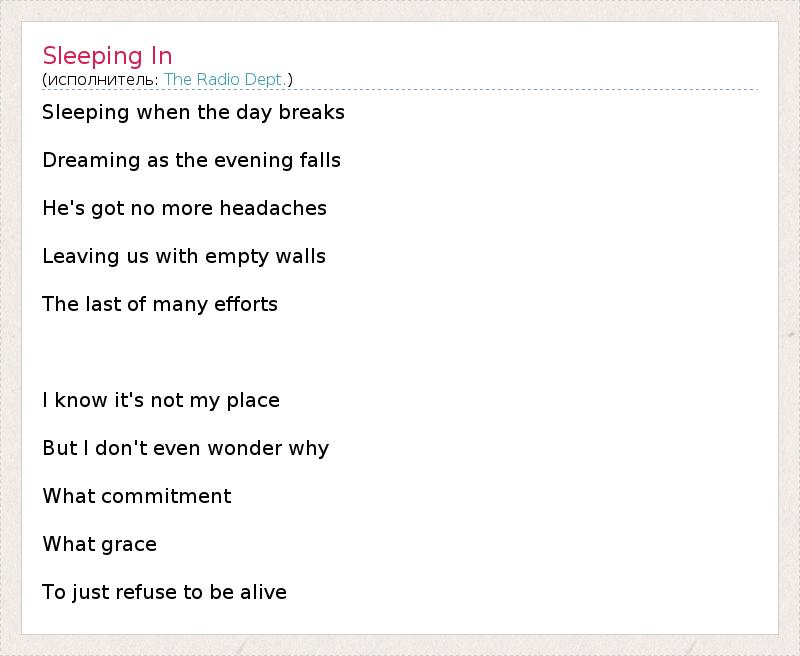Select the line Dreaming as the evening falls
Viewport: 800px width, 656px height.
coord(191,160)
